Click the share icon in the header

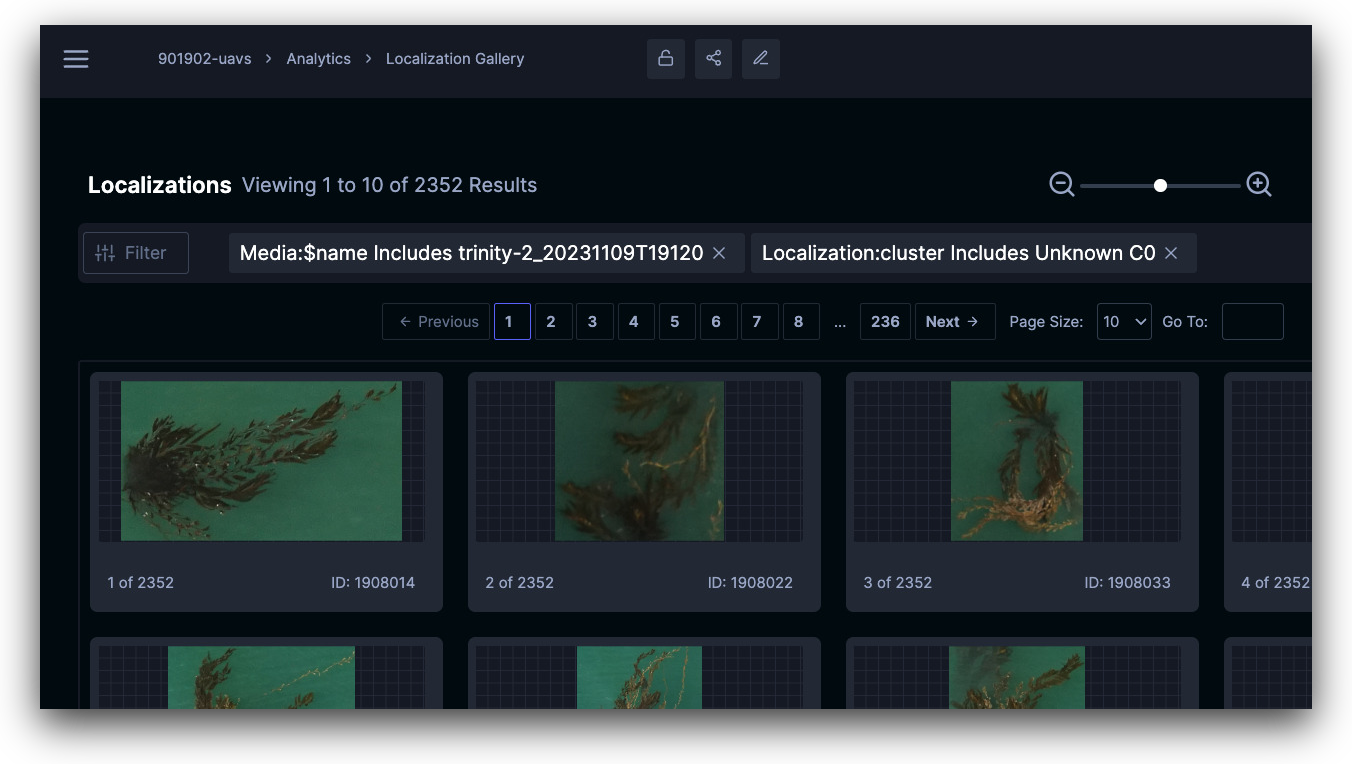click(713, 59)
